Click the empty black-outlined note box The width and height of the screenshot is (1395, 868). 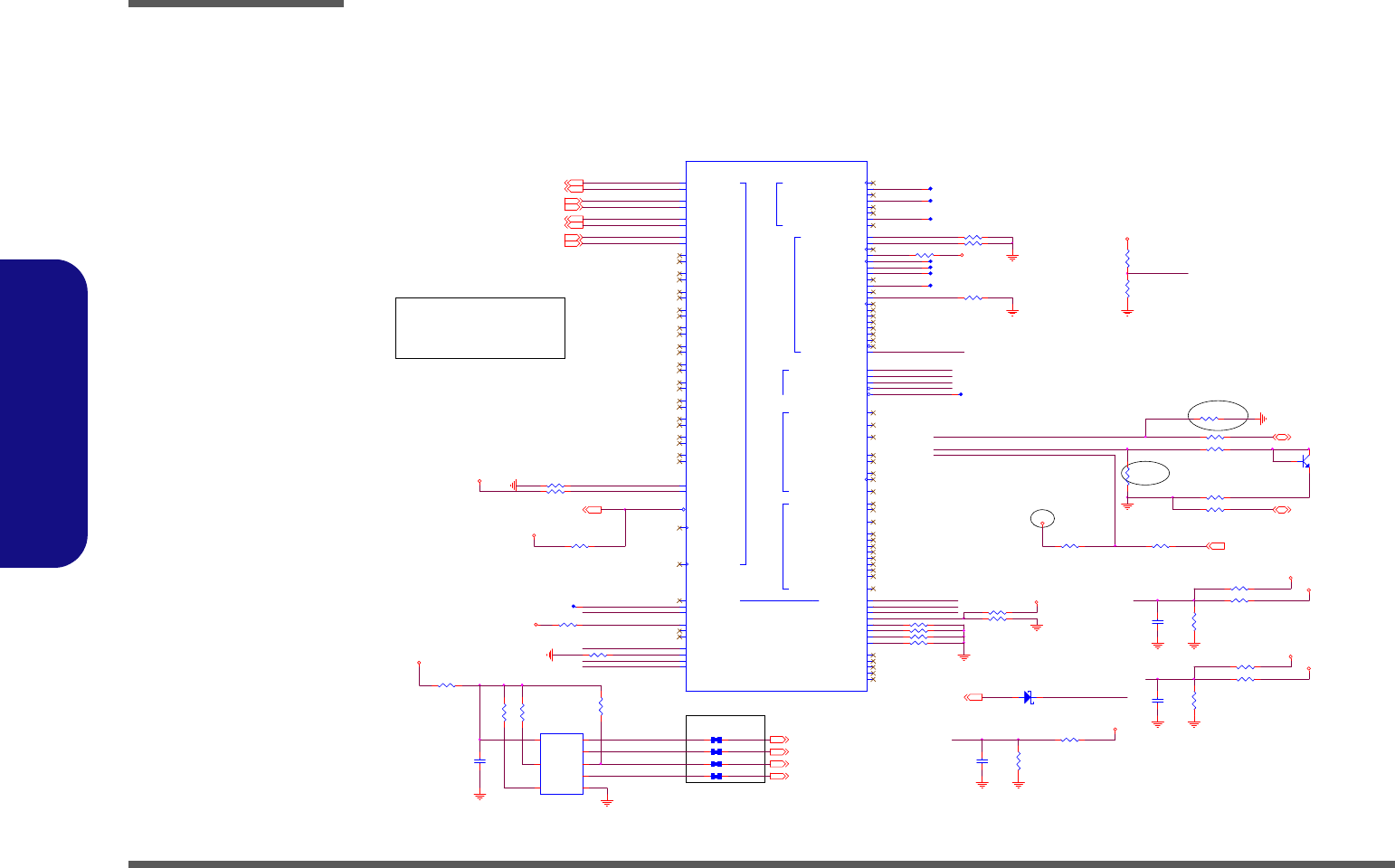click(480, 328)
